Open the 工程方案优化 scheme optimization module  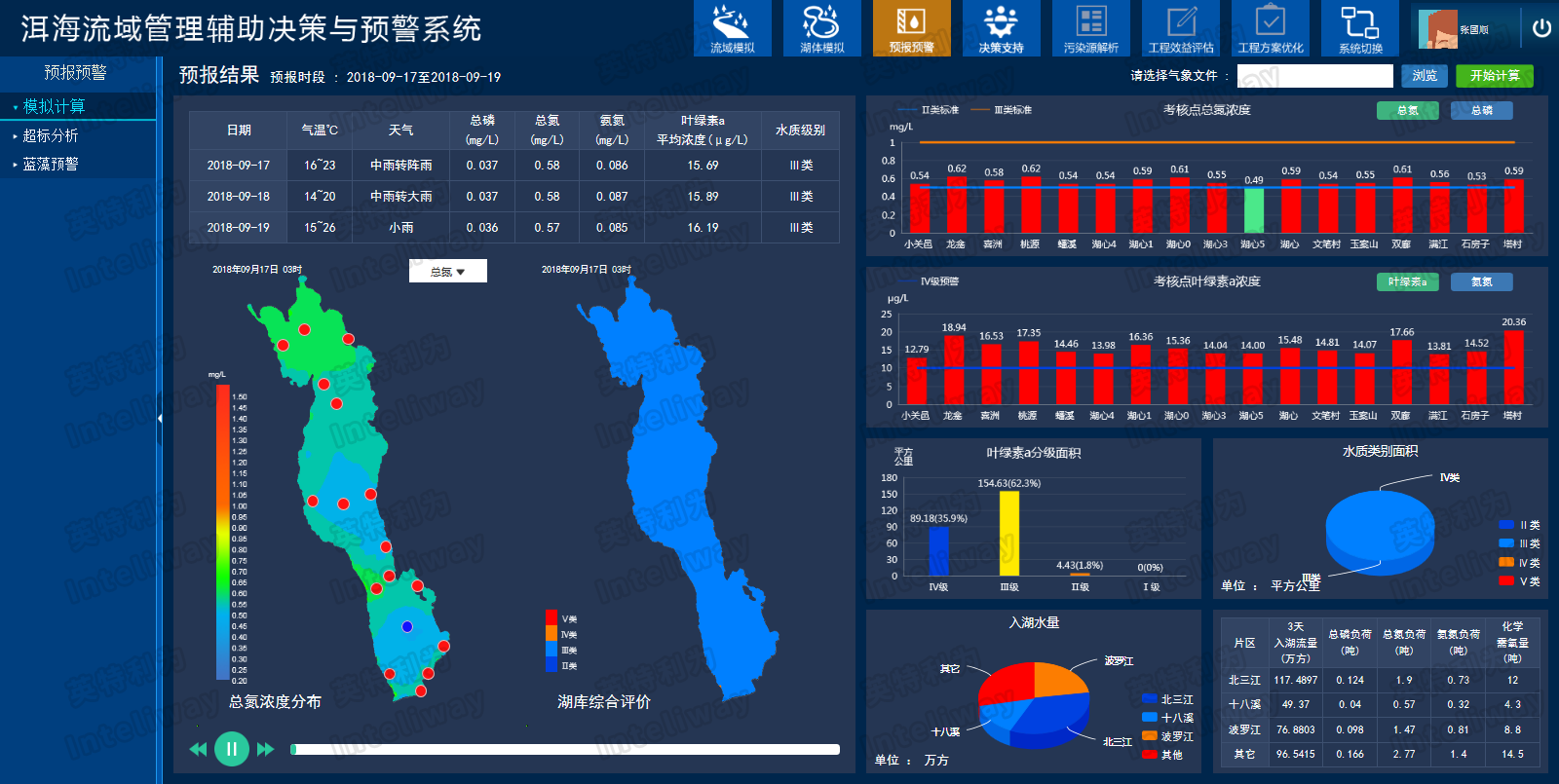click(1270, 28)
